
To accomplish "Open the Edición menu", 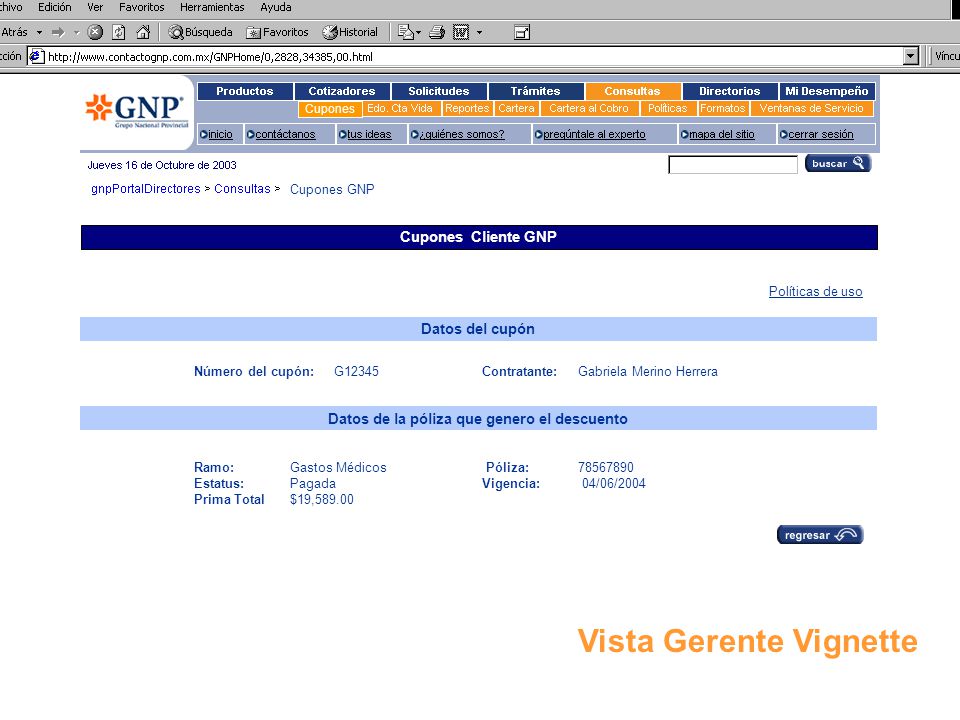I will pos(54,7).
